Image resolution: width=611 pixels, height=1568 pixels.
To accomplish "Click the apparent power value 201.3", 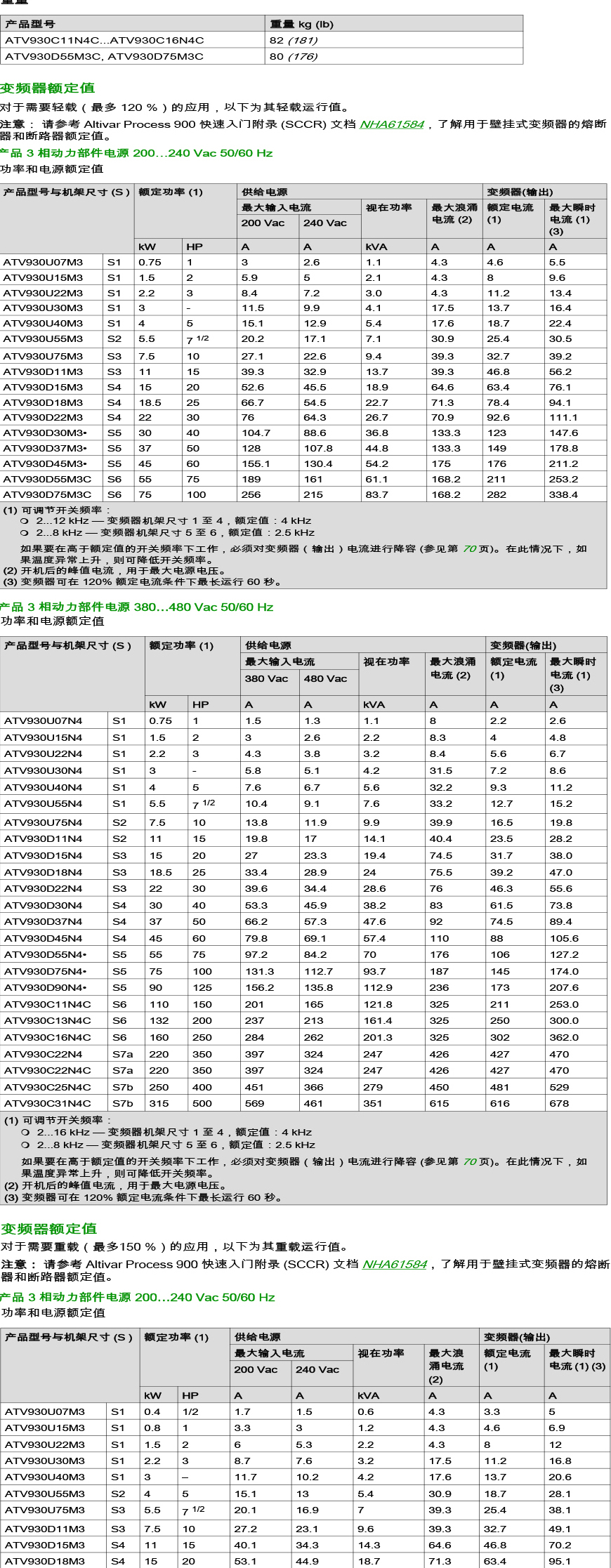I will pos(378,1037).
